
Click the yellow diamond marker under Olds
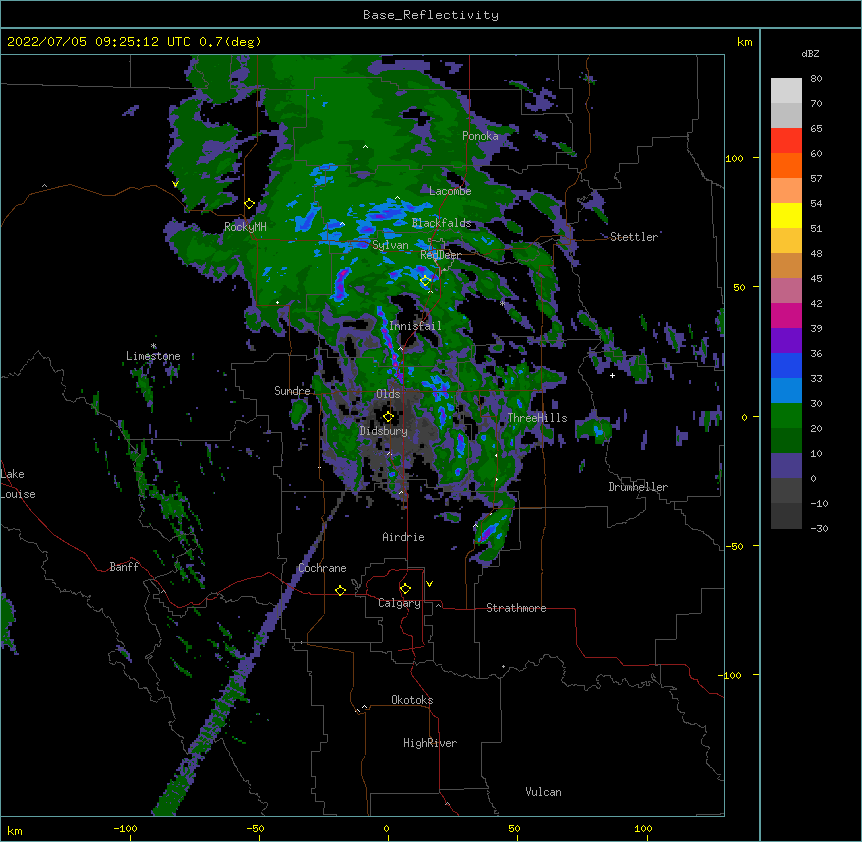click(388, 417)
